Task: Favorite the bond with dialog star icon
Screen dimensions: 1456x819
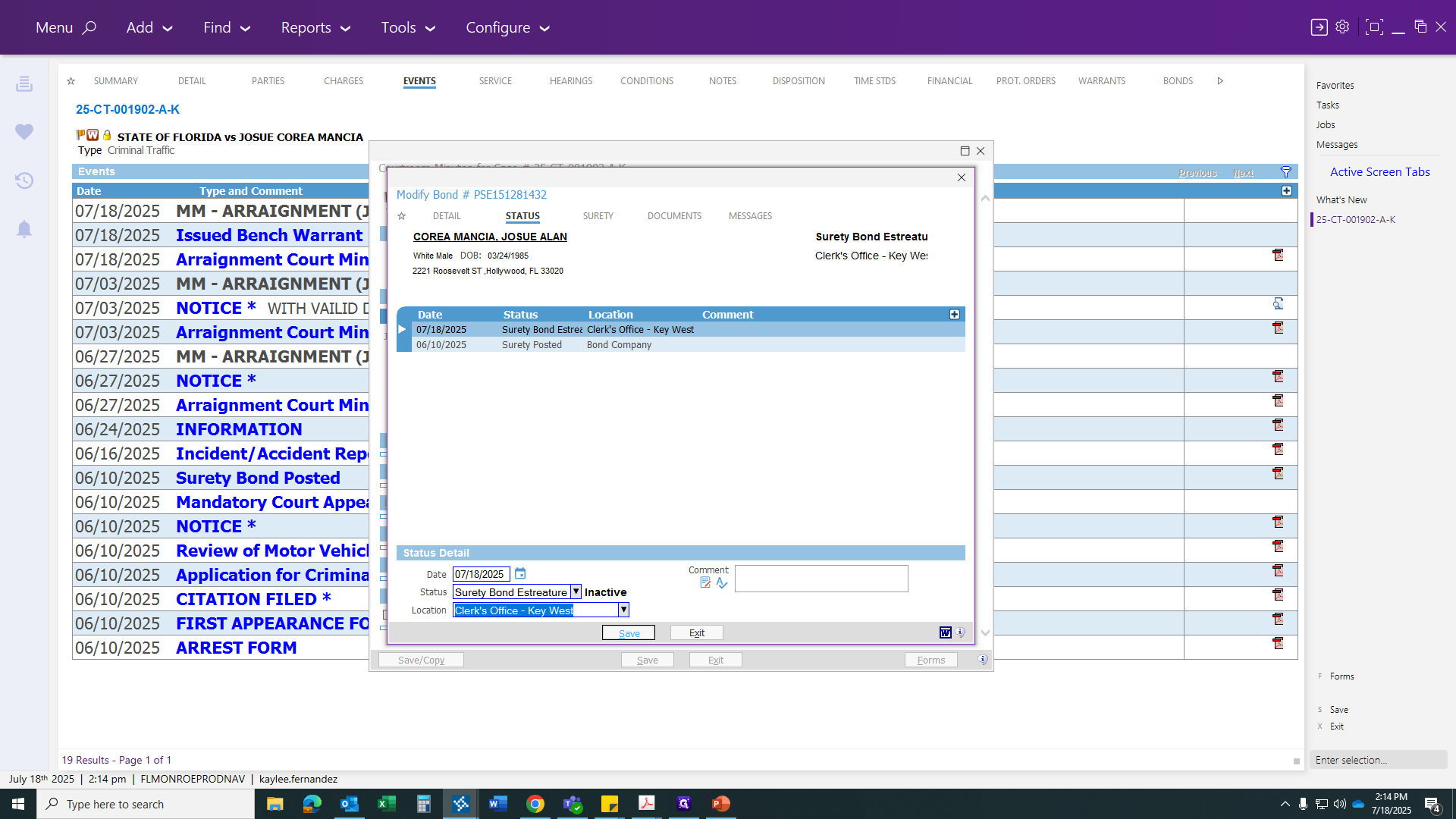Action: coord(402,216)
